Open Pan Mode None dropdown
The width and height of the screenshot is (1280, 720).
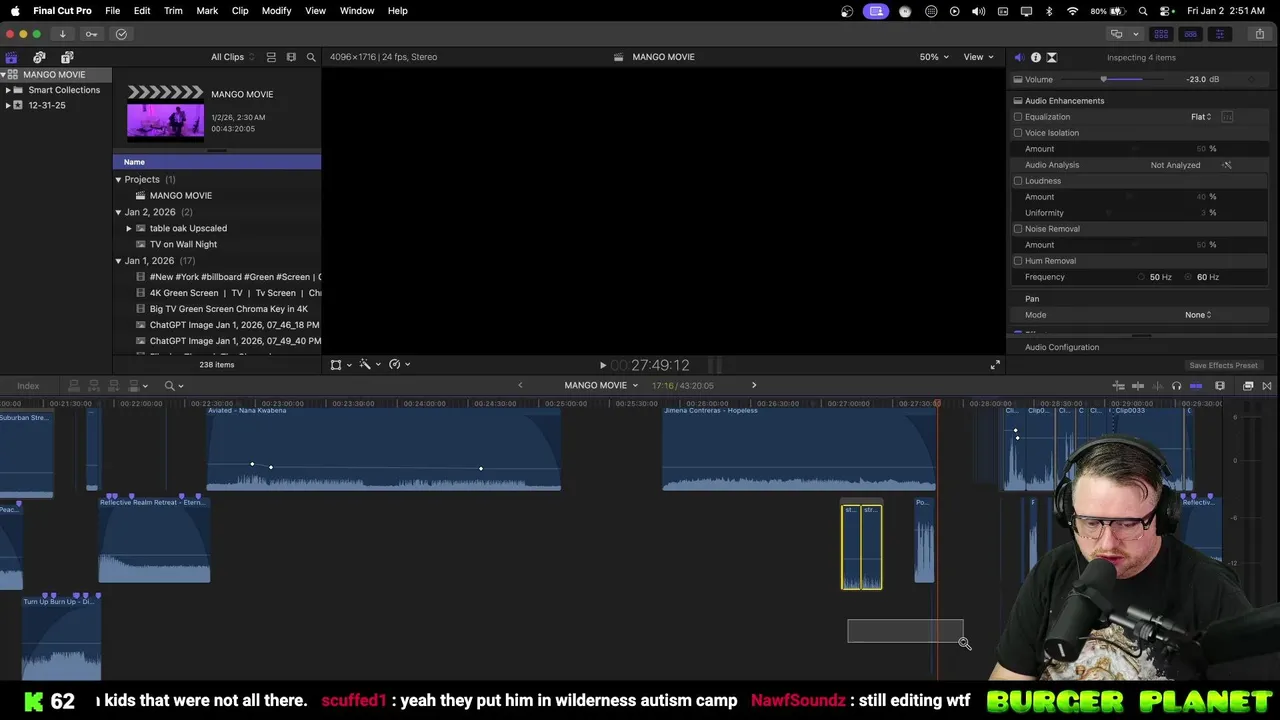[1198, 315]
